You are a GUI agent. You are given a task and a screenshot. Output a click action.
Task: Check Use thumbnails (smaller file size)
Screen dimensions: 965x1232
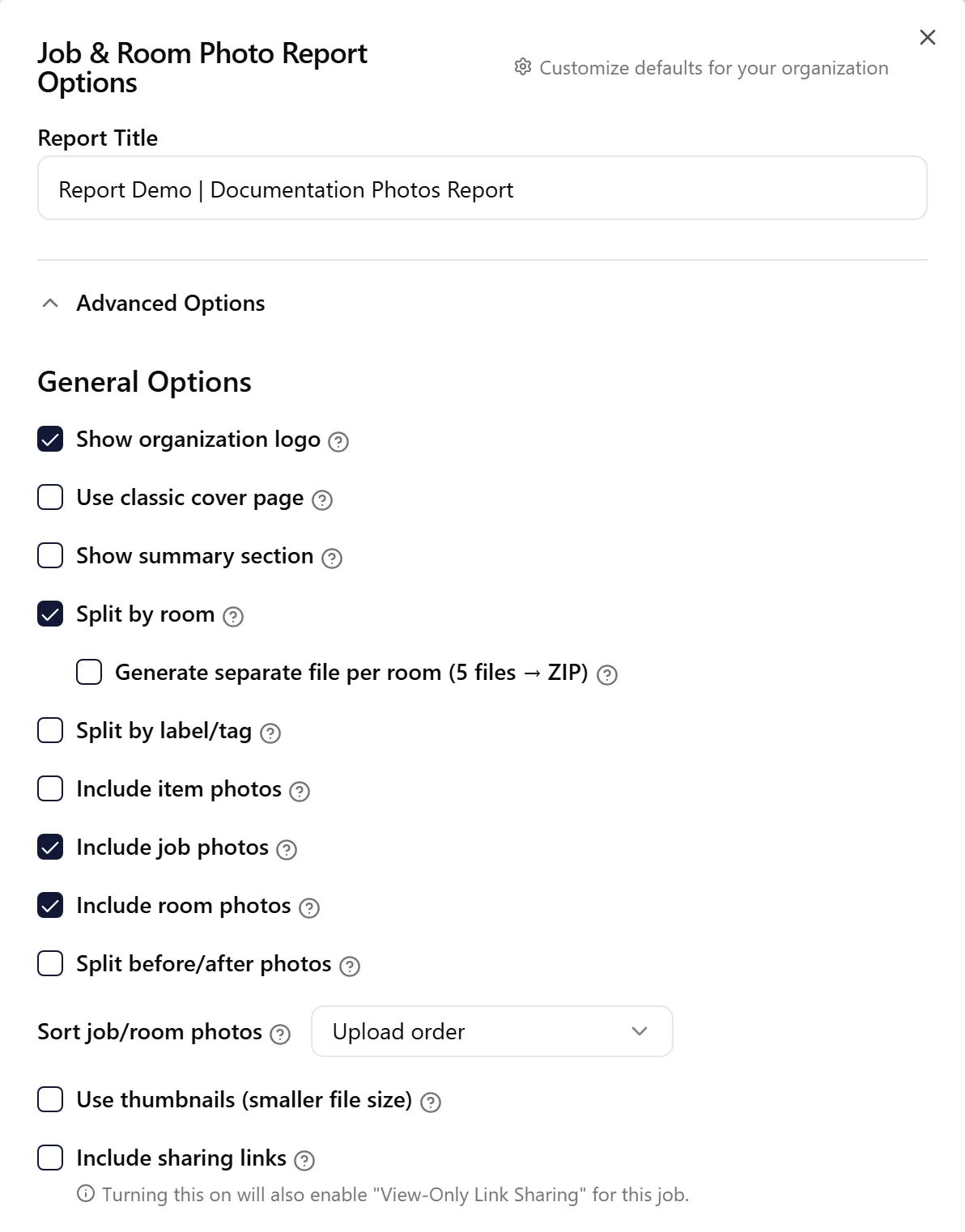(50, 1099)
